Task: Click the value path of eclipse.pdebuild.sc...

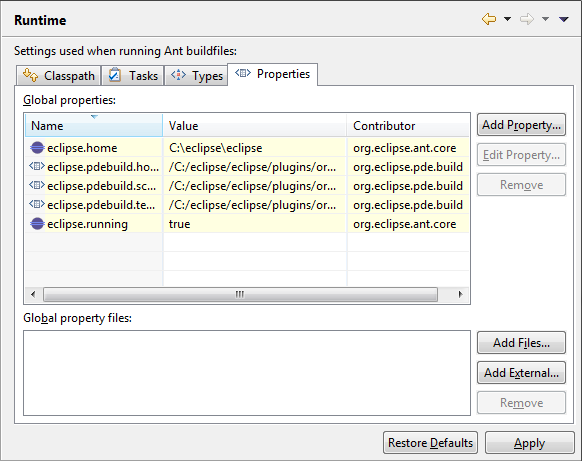Action: click(x=252, y=186)
